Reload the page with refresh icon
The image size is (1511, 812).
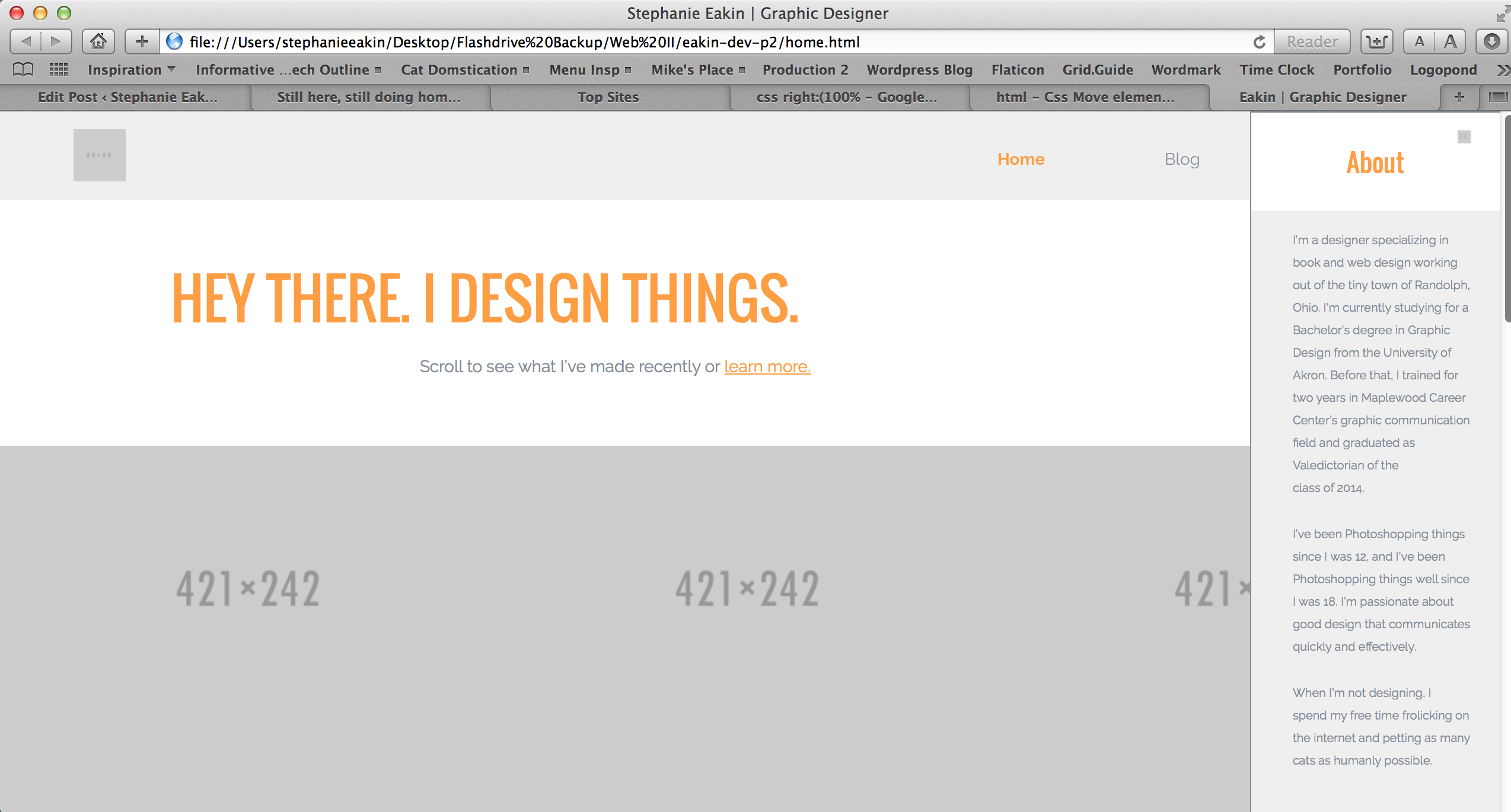tap(1259, 41)
